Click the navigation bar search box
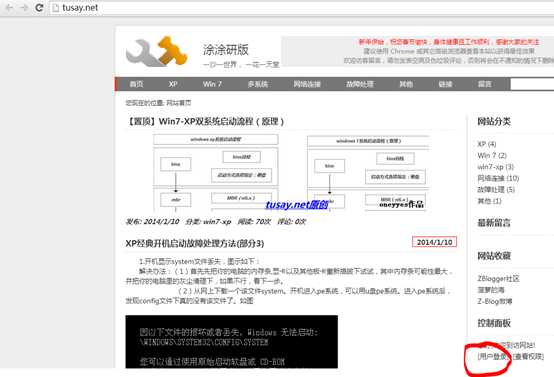Viewport: 554px width, 377px height. pos(532,84)
